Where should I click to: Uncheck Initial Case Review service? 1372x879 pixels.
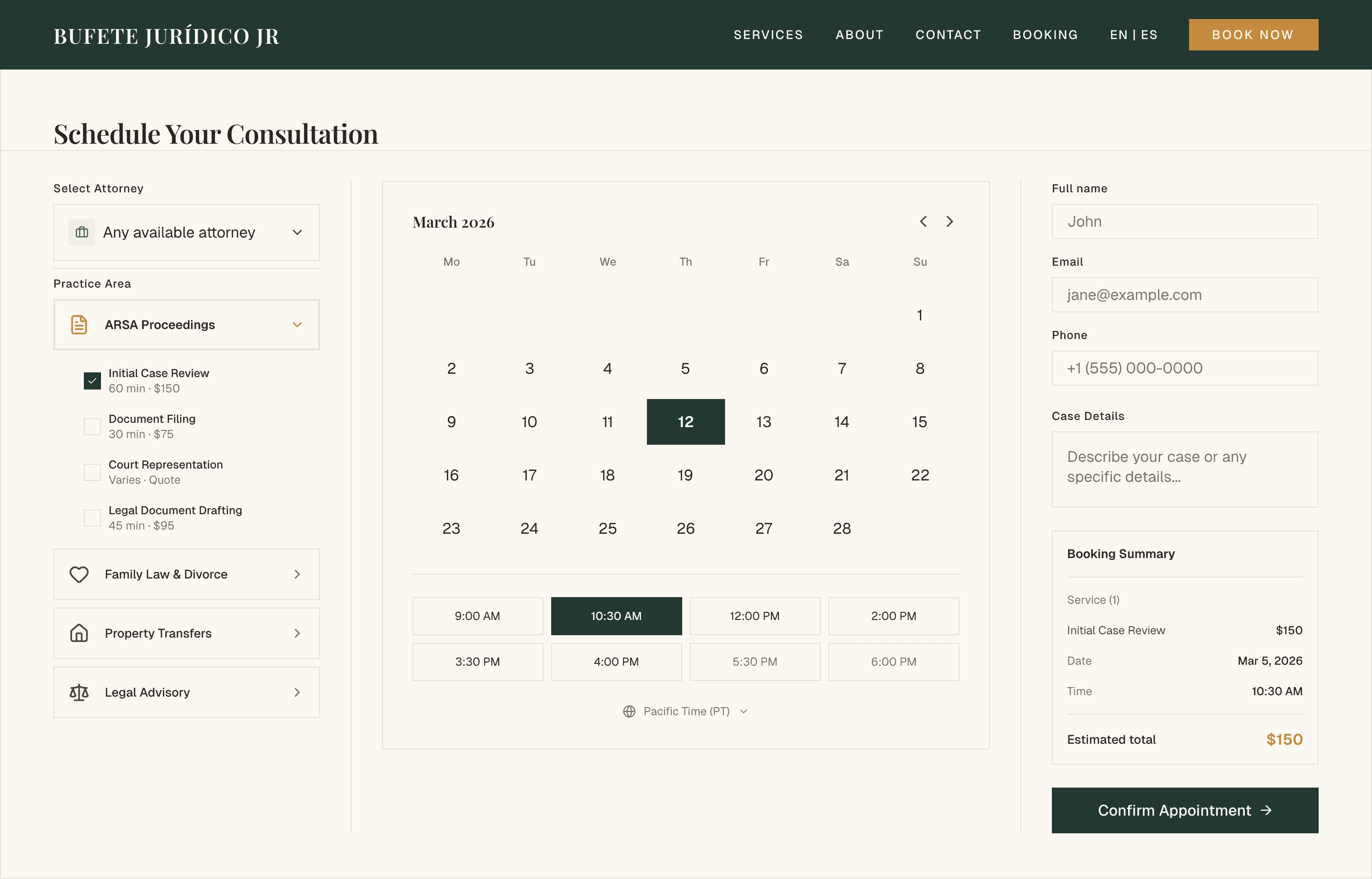92,381
